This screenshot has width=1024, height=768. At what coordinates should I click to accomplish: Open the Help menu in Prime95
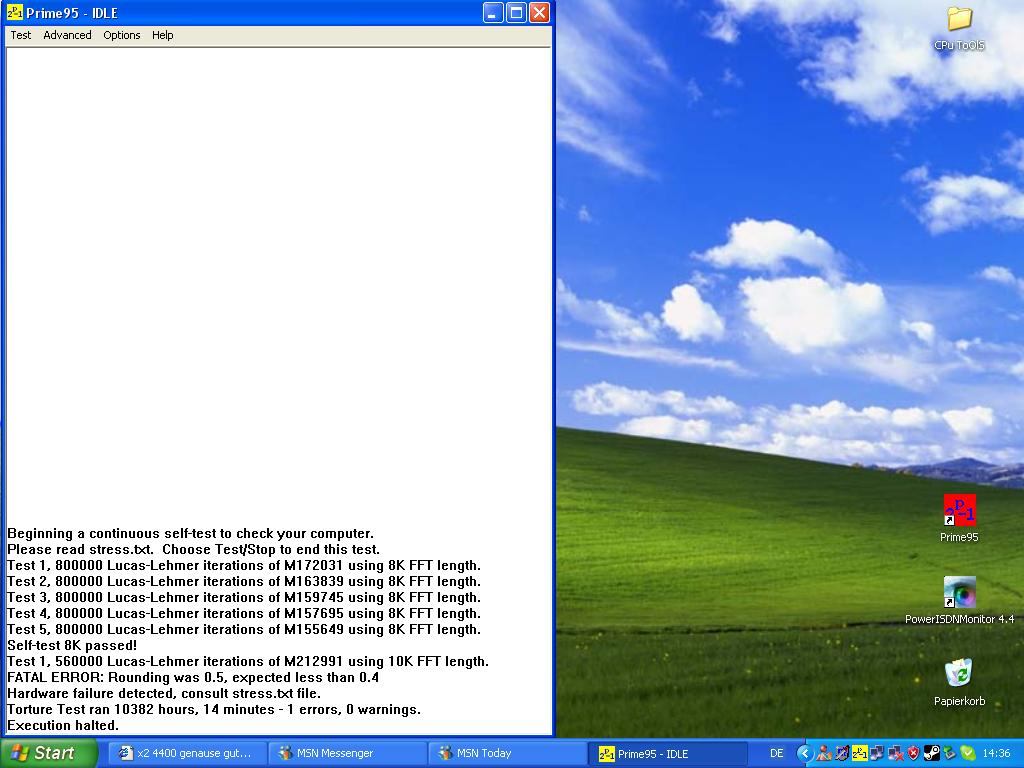[163, 35]
